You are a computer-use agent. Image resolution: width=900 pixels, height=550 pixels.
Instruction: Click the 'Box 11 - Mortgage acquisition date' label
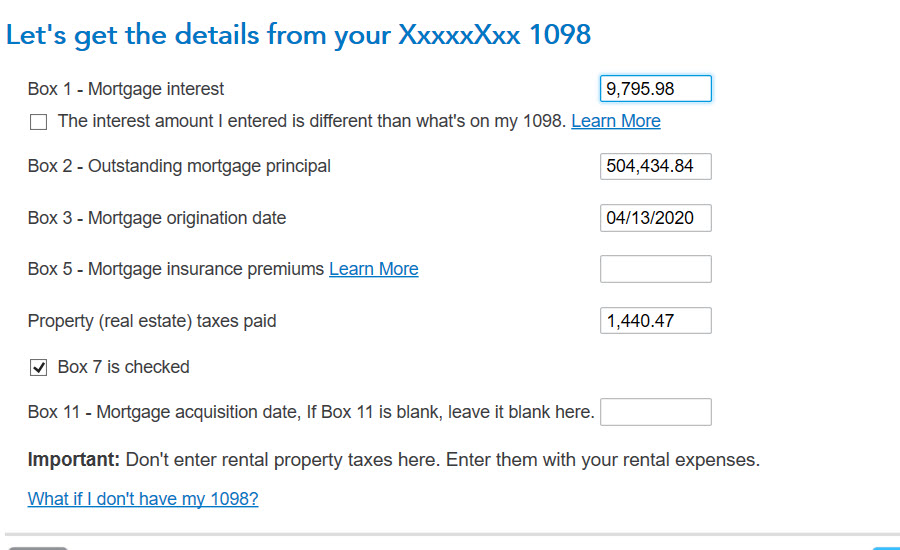[310, 412]
